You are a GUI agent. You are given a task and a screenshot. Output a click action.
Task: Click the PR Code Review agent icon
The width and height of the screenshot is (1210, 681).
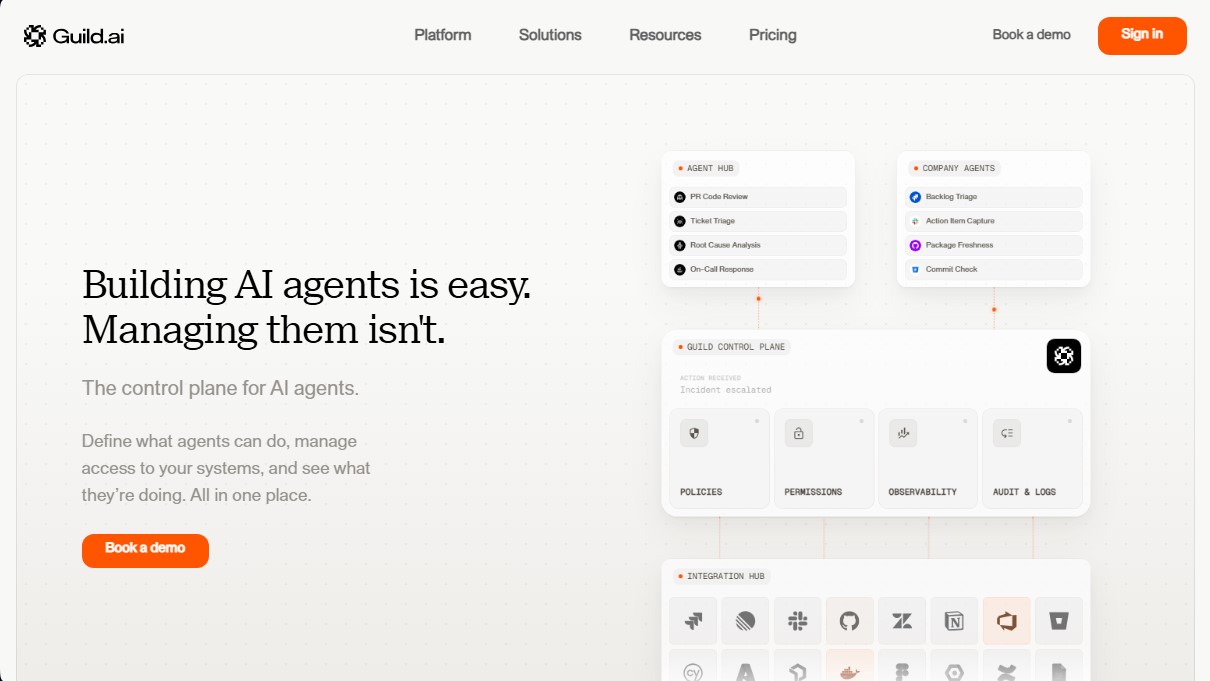click(680, 197)
